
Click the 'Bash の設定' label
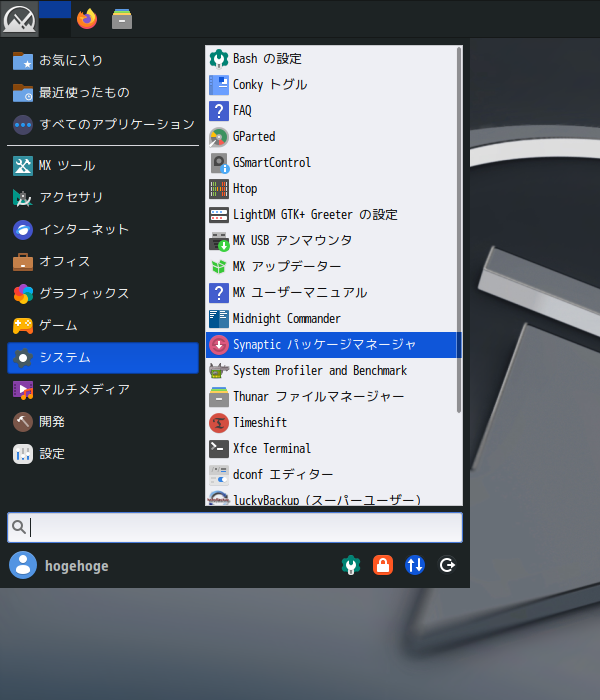267,58
